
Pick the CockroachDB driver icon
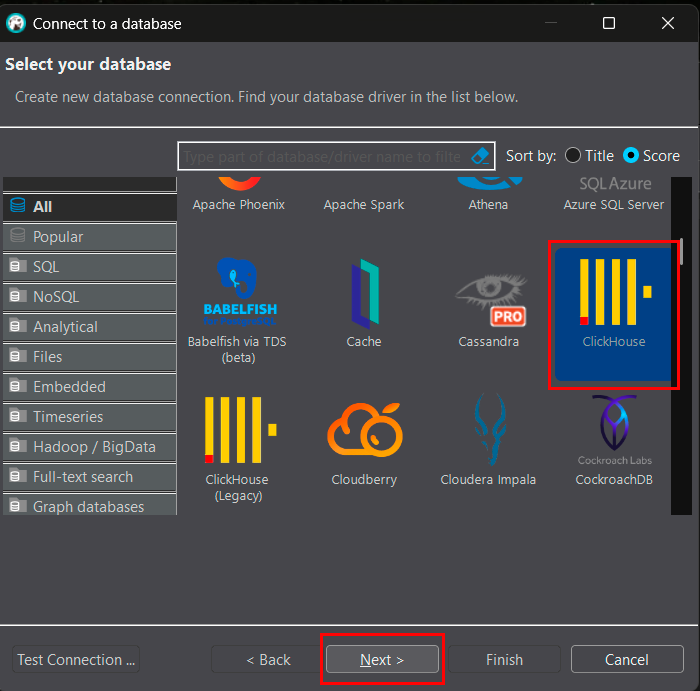click(614, 438)
